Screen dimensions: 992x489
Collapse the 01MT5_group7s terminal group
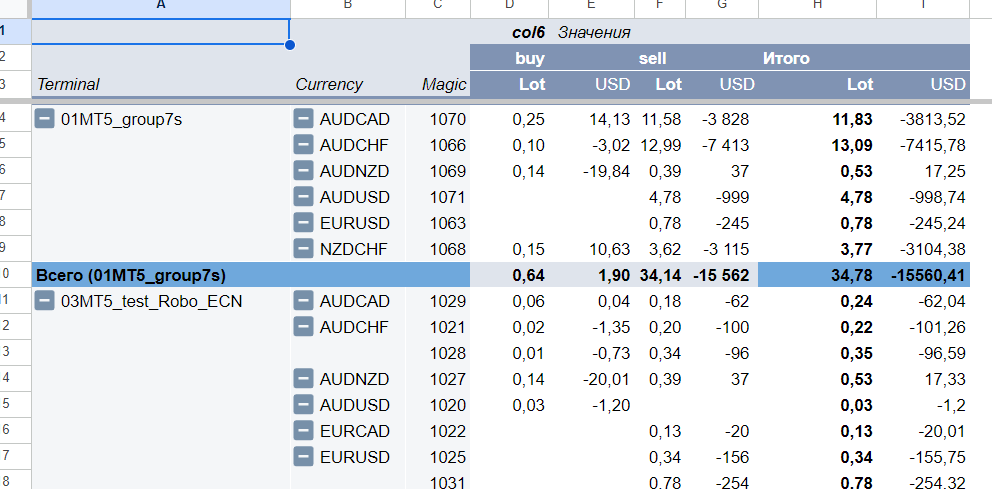pyautogui.click(x=44, y=118)
